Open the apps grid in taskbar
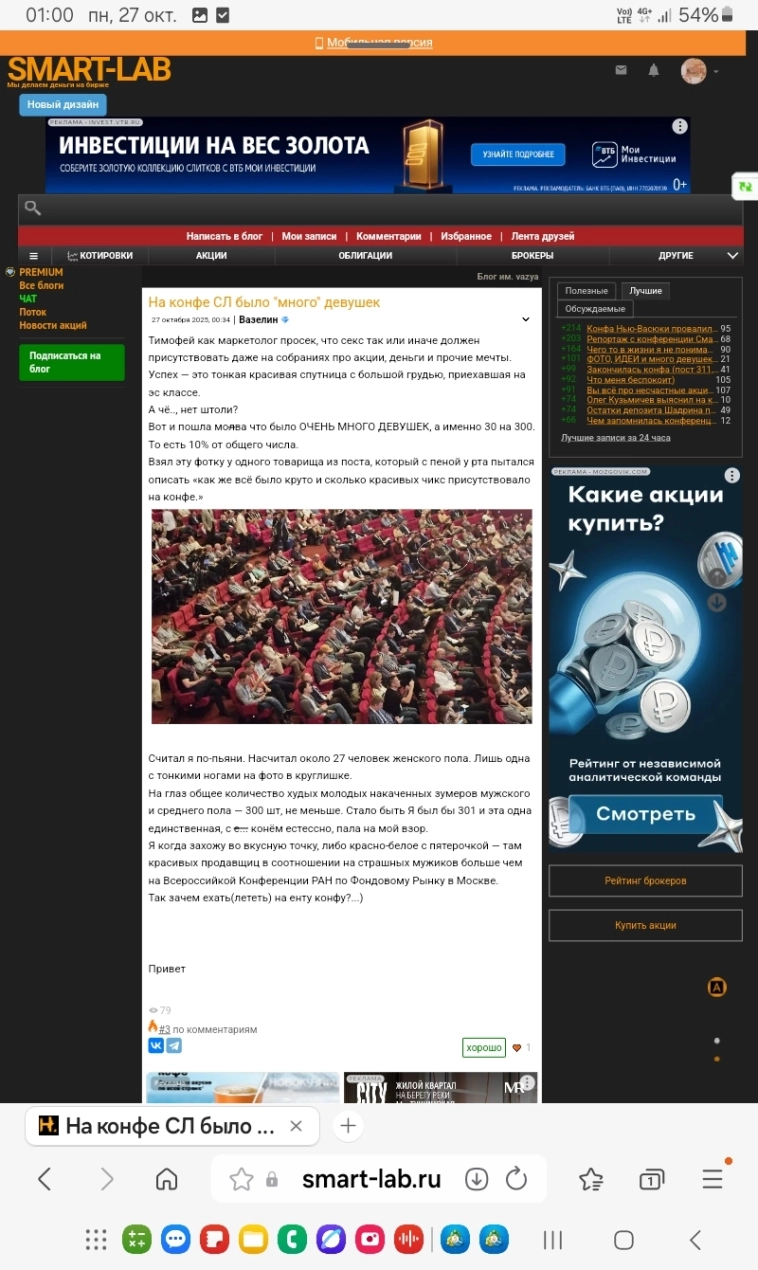Image resolution: width=758 pixels, height=1270 pixels. coord(96,1240)
